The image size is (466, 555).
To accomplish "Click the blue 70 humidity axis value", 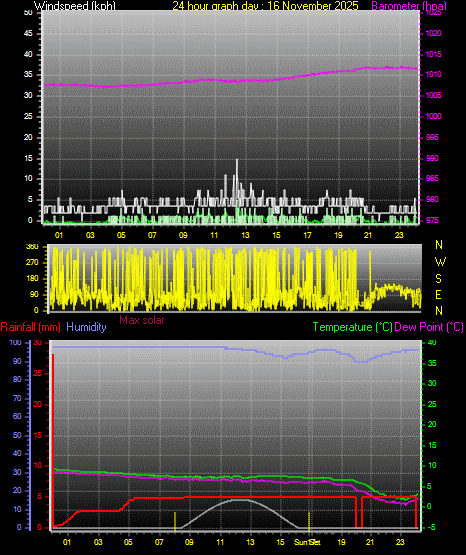I will [17, 398].
